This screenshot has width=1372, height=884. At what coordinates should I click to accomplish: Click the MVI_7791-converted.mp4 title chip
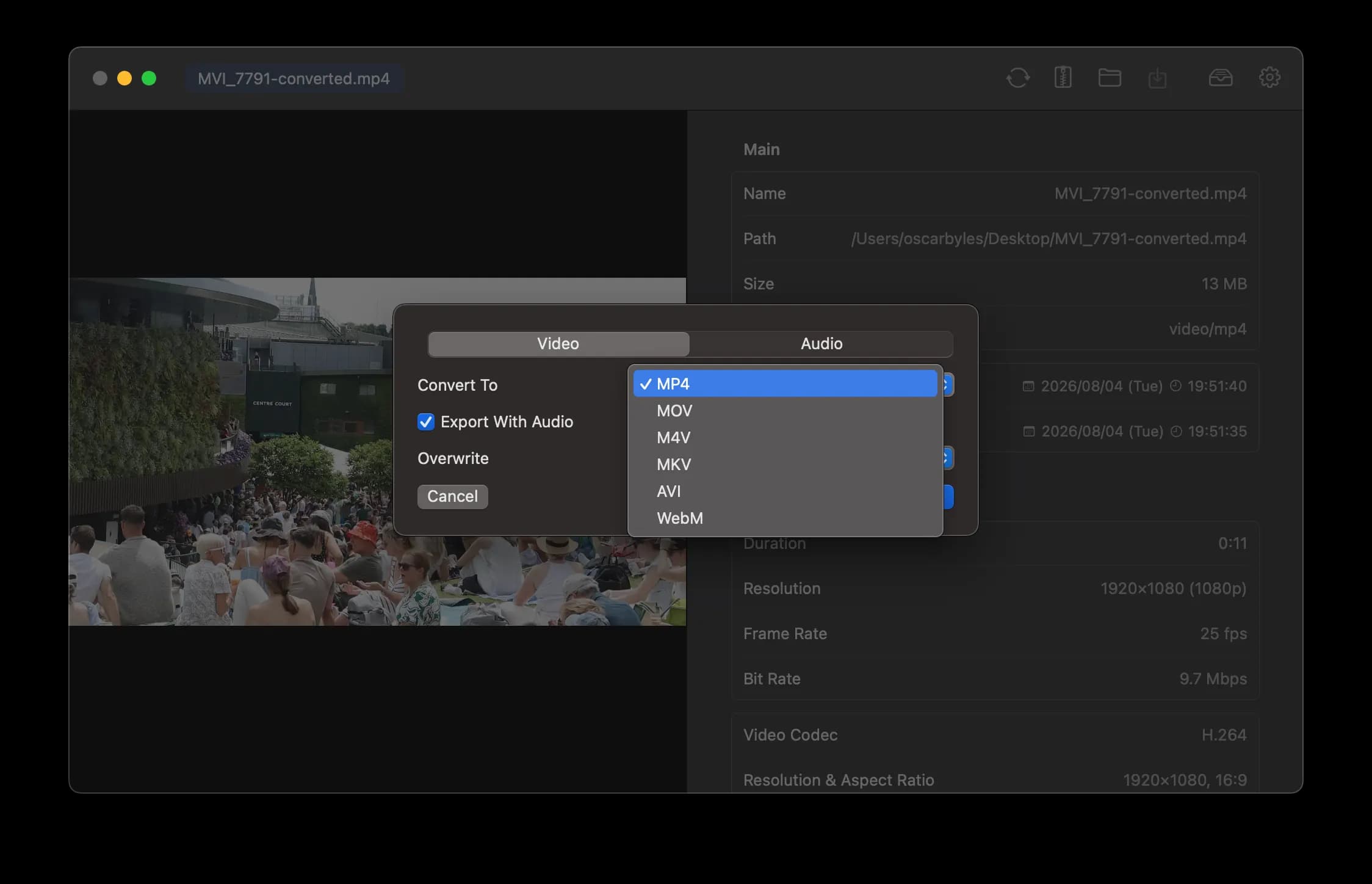(x=294, y=78)
